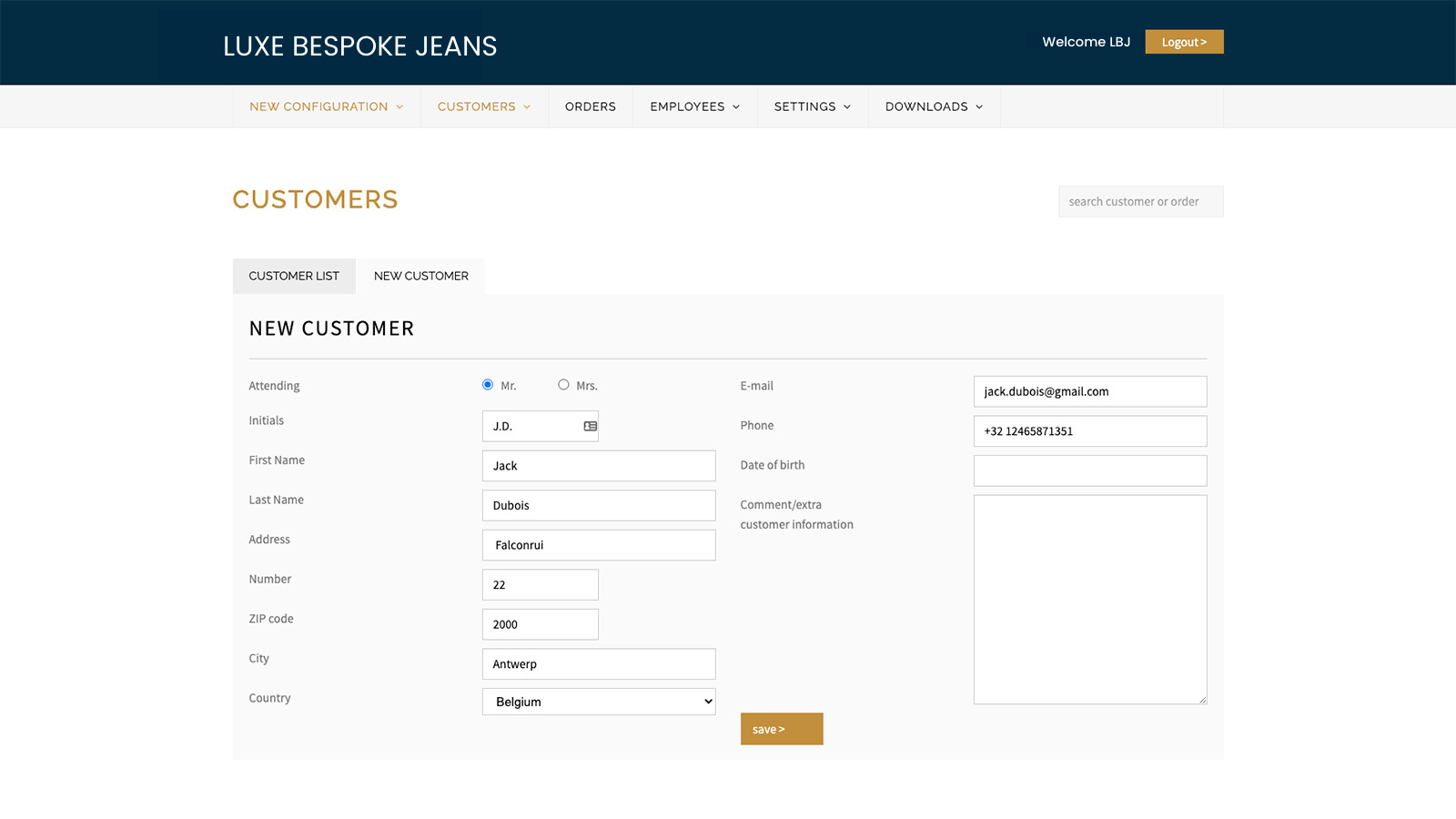Click the Phone number field
The image size is (1456, 819).
pyautogui.click(x=1089, y=430)
